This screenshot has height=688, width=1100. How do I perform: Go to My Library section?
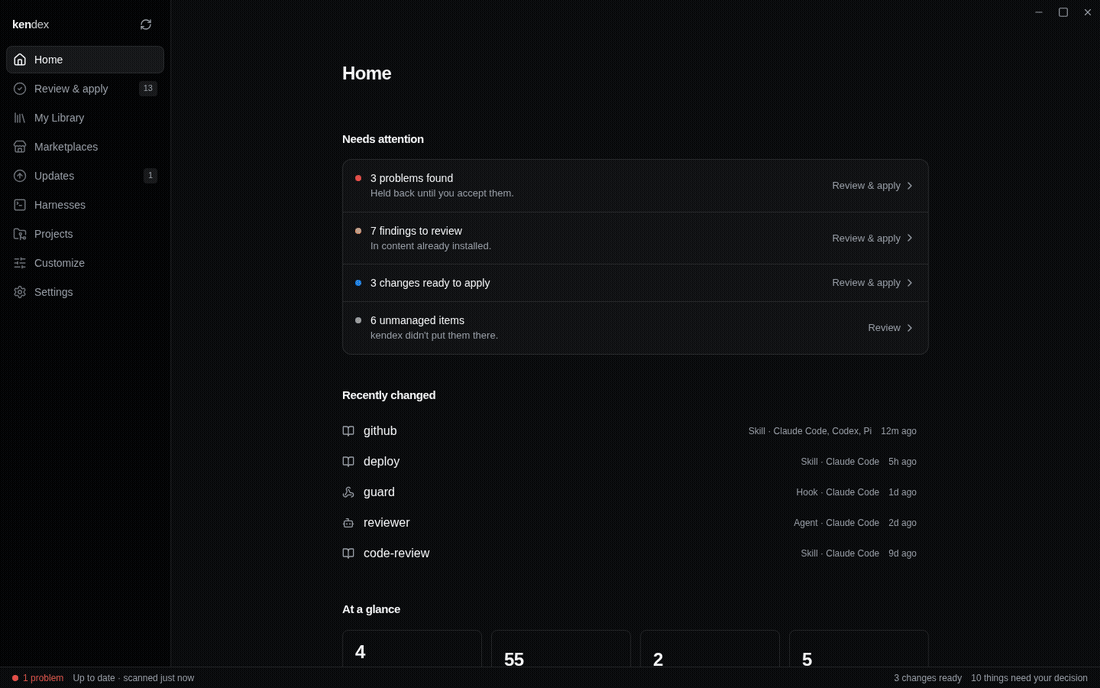(x=85, y=118)
